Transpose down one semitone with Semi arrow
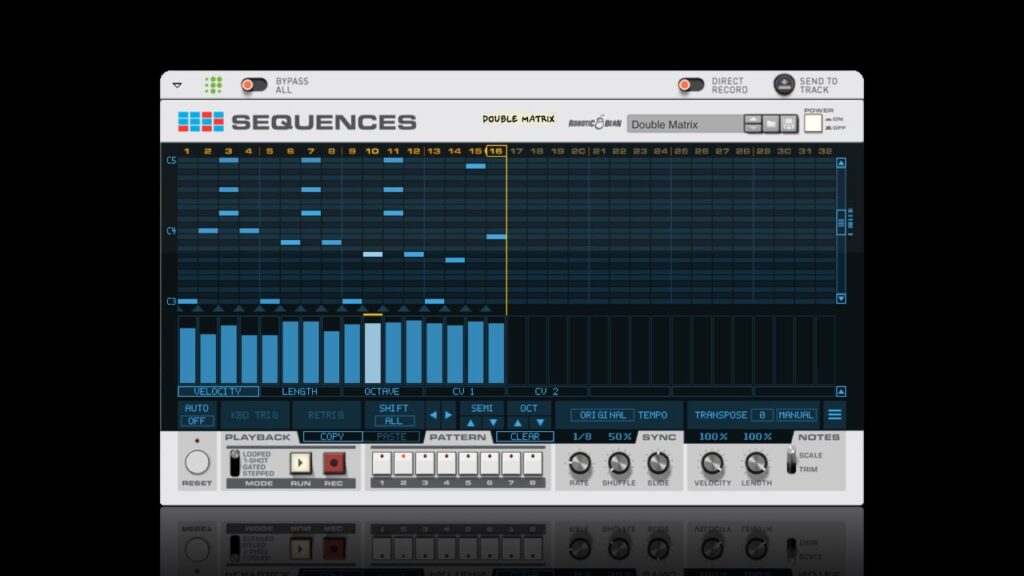 coord(493,423)
